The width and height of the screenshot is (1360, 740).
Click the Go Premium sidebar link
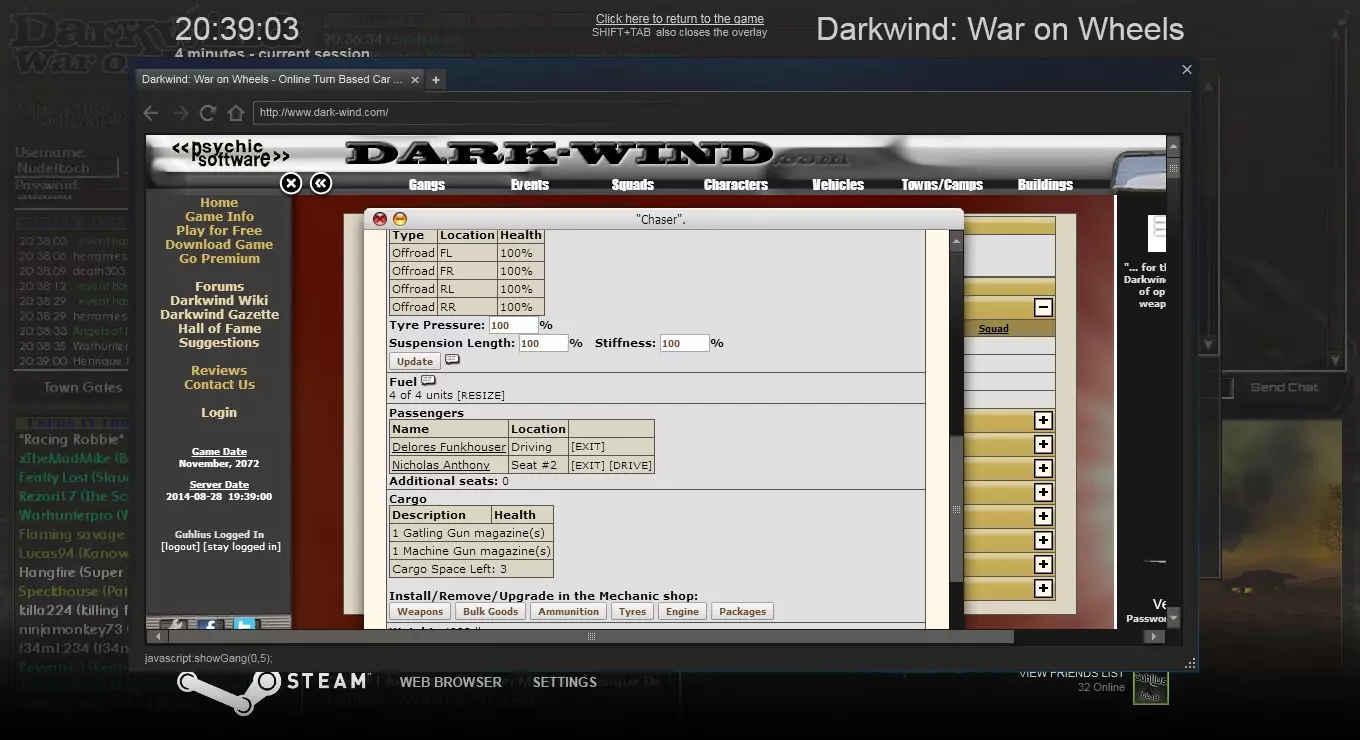pos(219,259)
